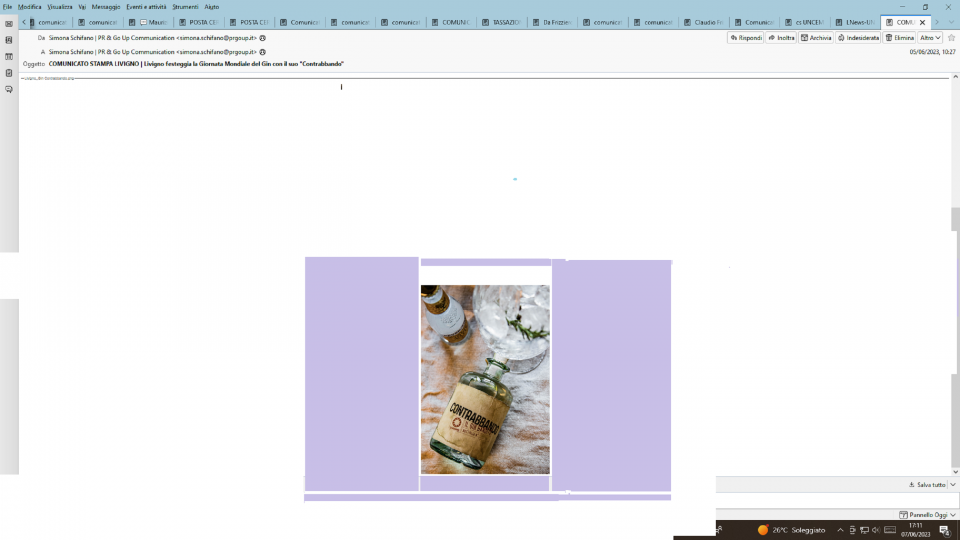Delete the message with Elimina
Viewport: 960px width, 540px height.
coord(899,38)
